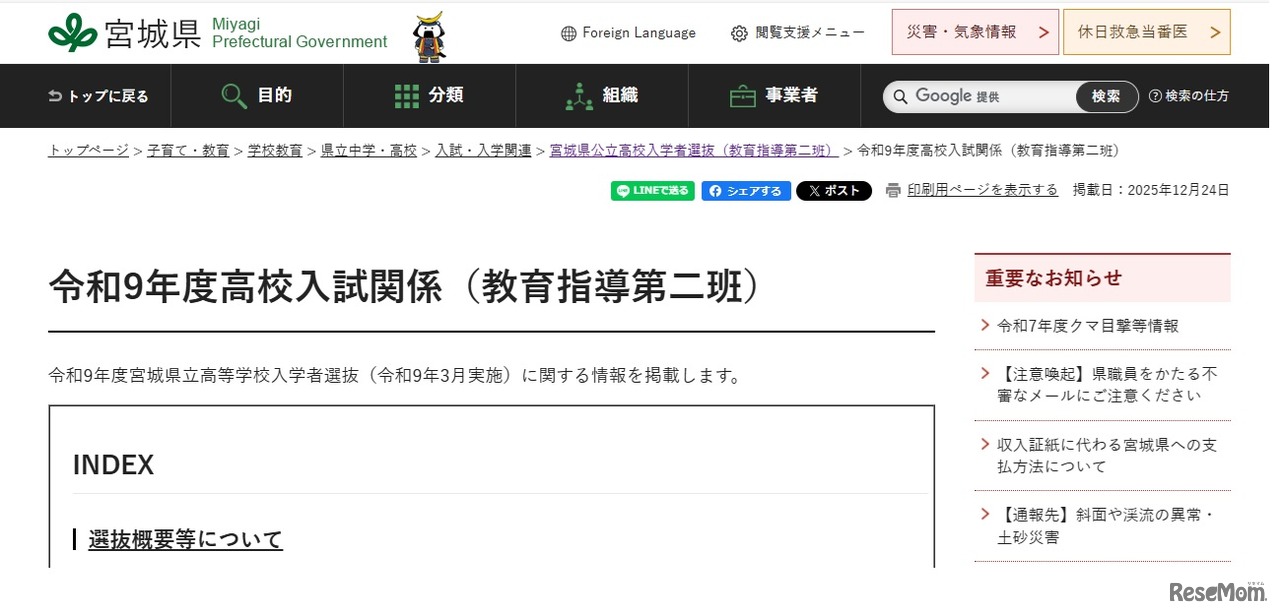The height and width of the screenshot is (615, 1280).
Task: Click the トップに戻る return icon
Action: (x=54, y=95)
